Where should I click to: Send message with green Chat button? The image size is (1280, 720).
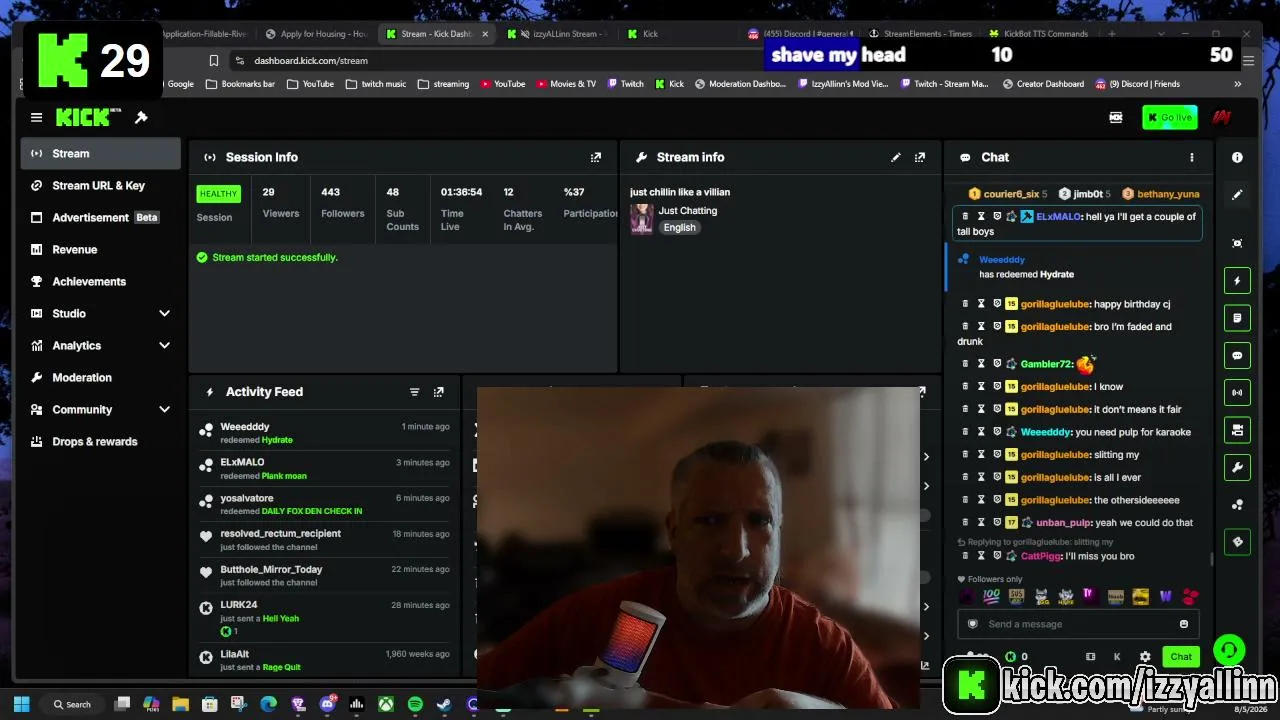point(1181,657)
